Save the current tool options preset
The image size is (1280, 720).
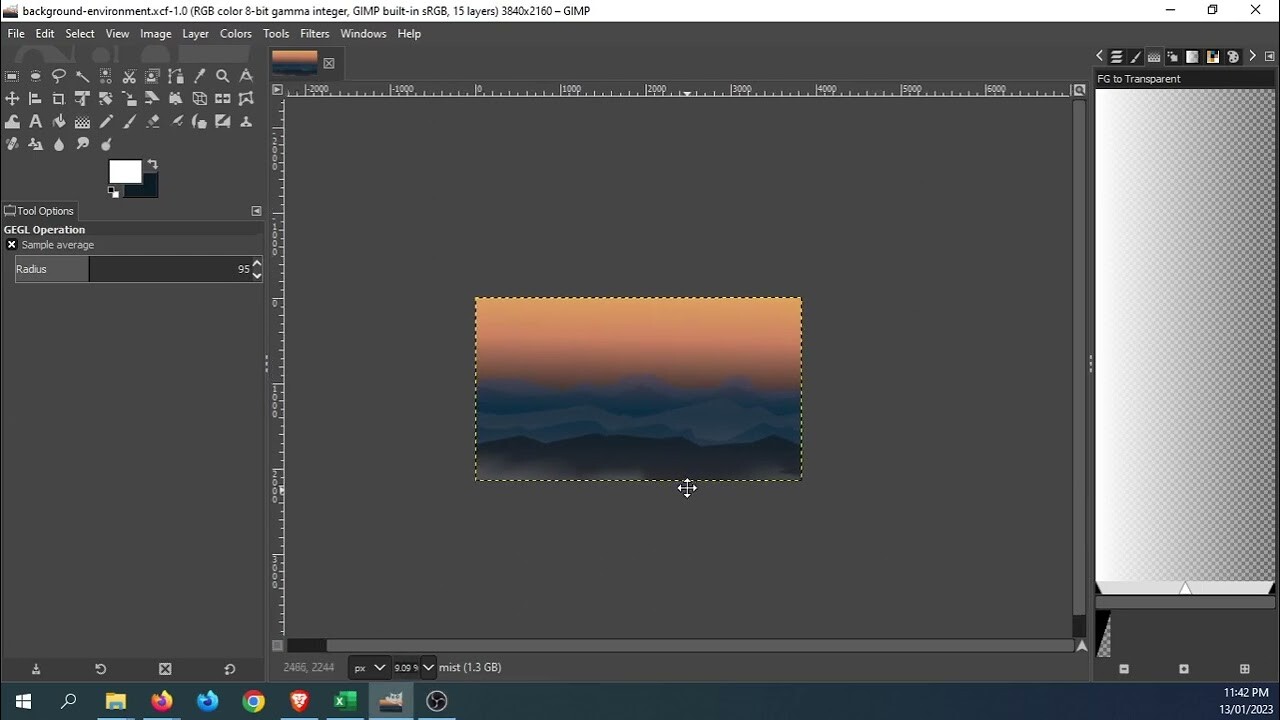[x=35, y=669]
